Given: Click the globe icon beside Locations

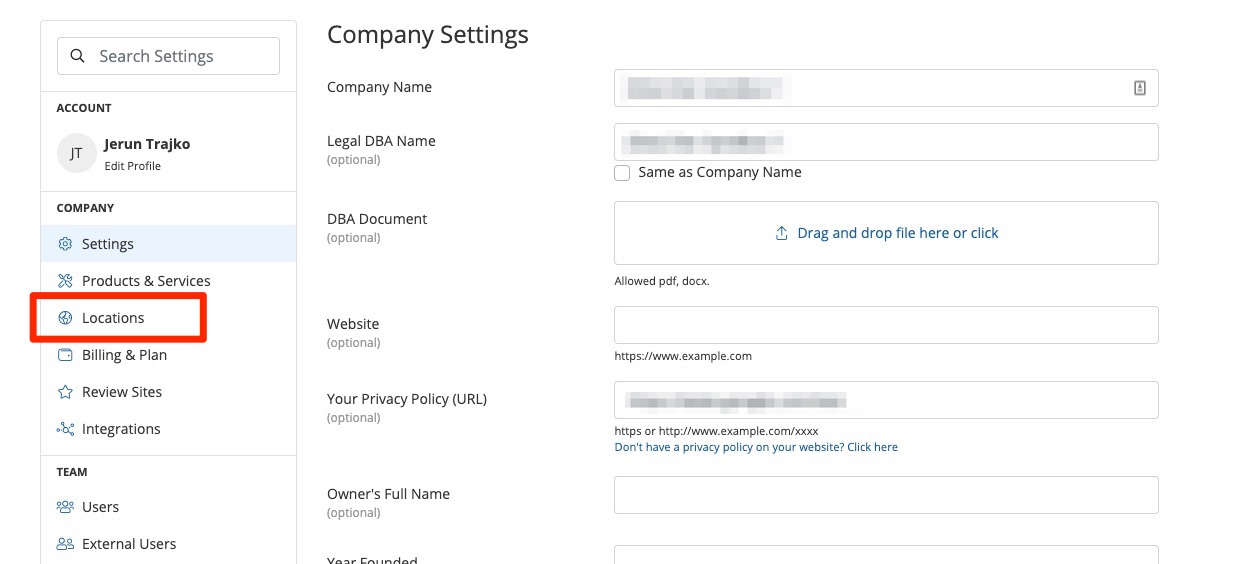Looking at the screenshot, I should tap(65, 318).
